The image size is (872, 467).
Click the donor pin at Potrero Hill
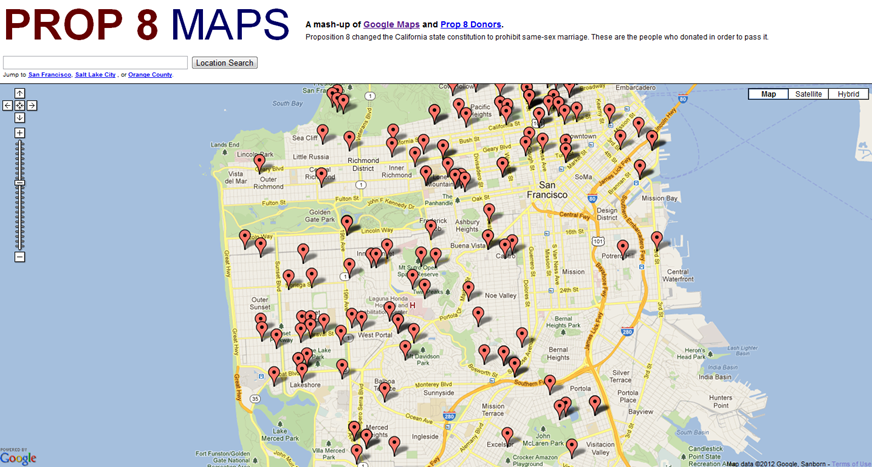[623, 249]
